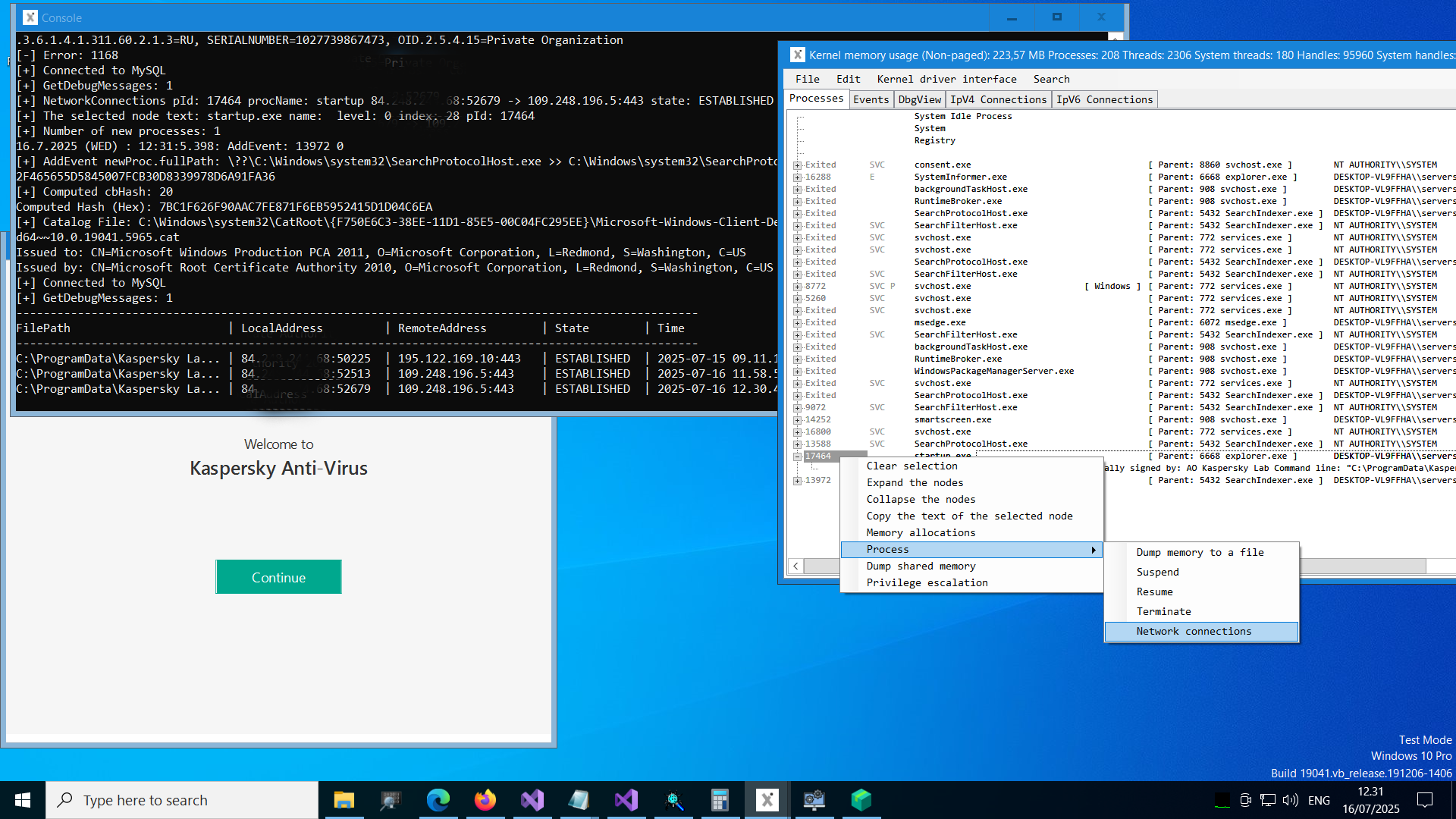The width and height of the screenshot is (1456, 819).
Task: Click the process tree horizontal scrollbar track
Action: click(1439, 566)
